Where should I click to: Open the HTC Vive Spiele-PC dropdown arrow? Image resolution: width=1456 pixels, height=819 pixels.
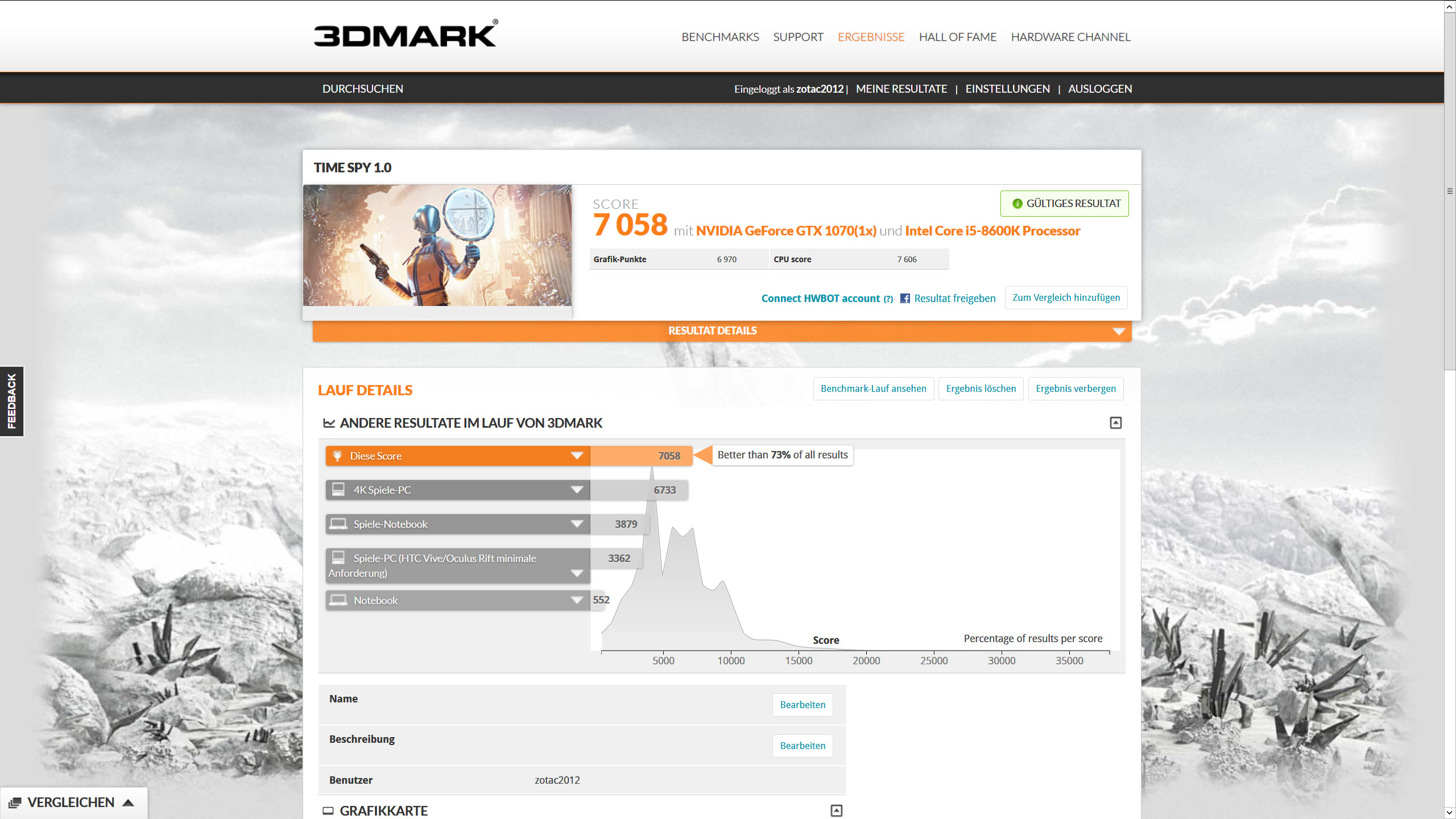[577, 573]
